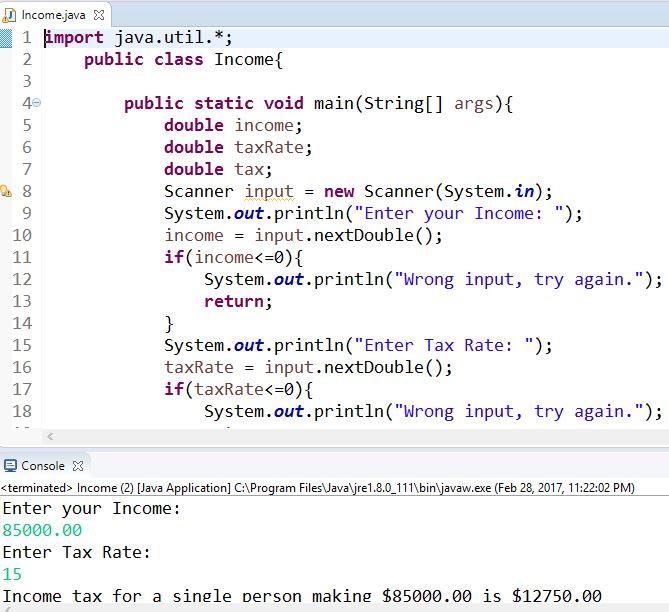Screen dimensions: 669x612
Task: Click the 'double income;' declaration on line 5
Action: (x=233, y=125)
